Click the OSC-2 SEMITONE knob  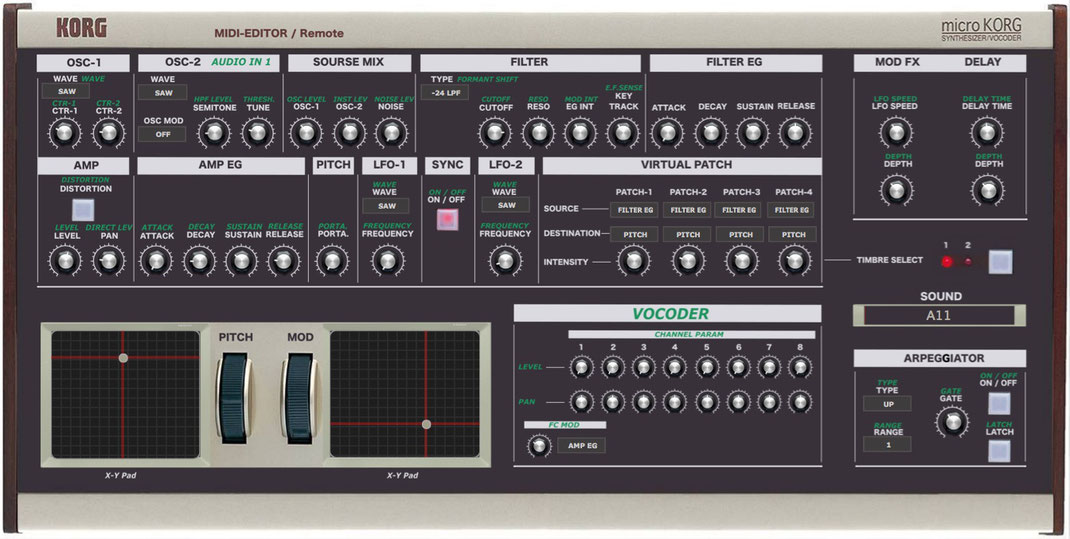214,133
